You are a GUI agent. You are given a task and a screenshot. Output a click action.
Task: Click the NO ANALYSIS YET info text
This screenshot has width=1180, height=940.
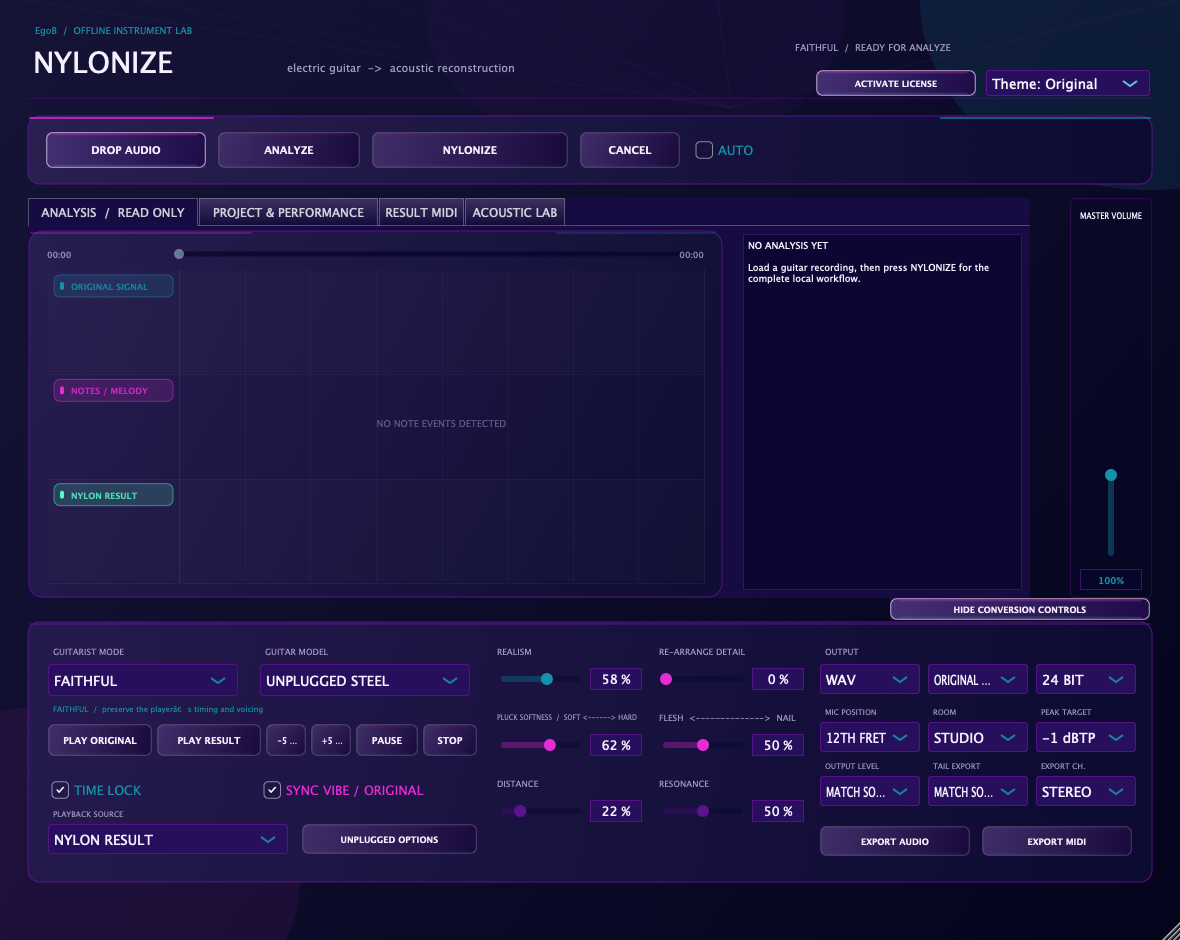pos(788,245)
